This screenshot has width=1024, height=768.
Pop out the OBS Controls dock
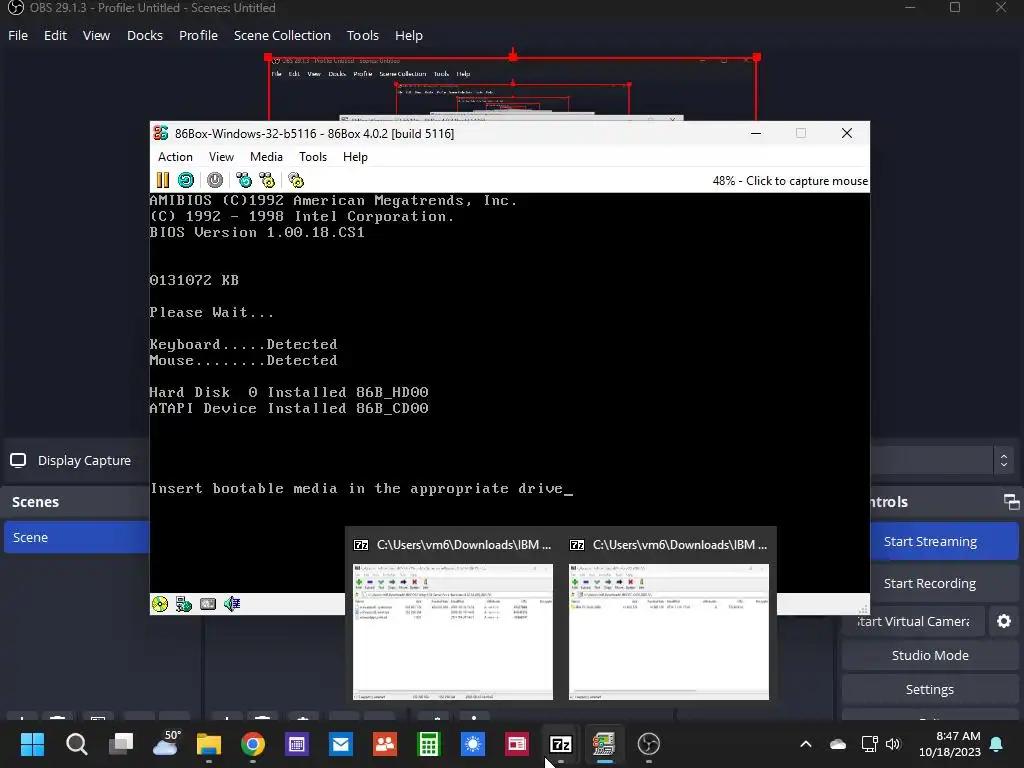(1012, 502)
